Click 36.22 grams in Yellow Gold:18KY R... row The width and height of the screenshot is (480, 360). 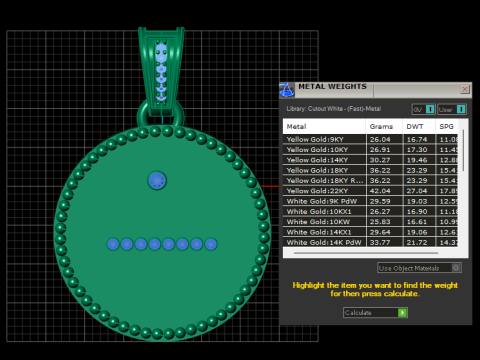(x=380, y=181)
